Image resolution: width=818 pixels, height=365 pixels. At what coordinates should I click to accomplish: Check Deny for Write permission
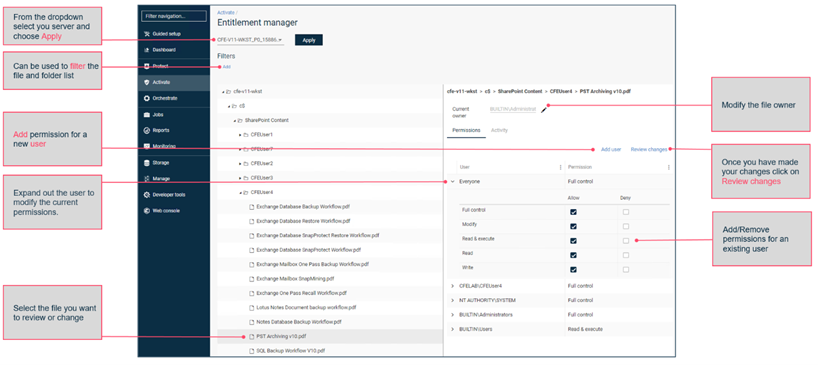click(625, 270)
